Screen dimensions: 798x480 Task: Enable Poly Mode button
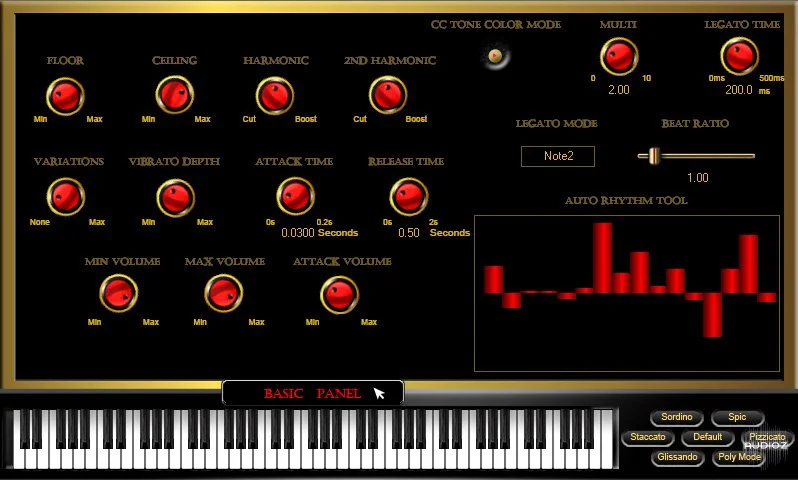(x=739, y=457)
